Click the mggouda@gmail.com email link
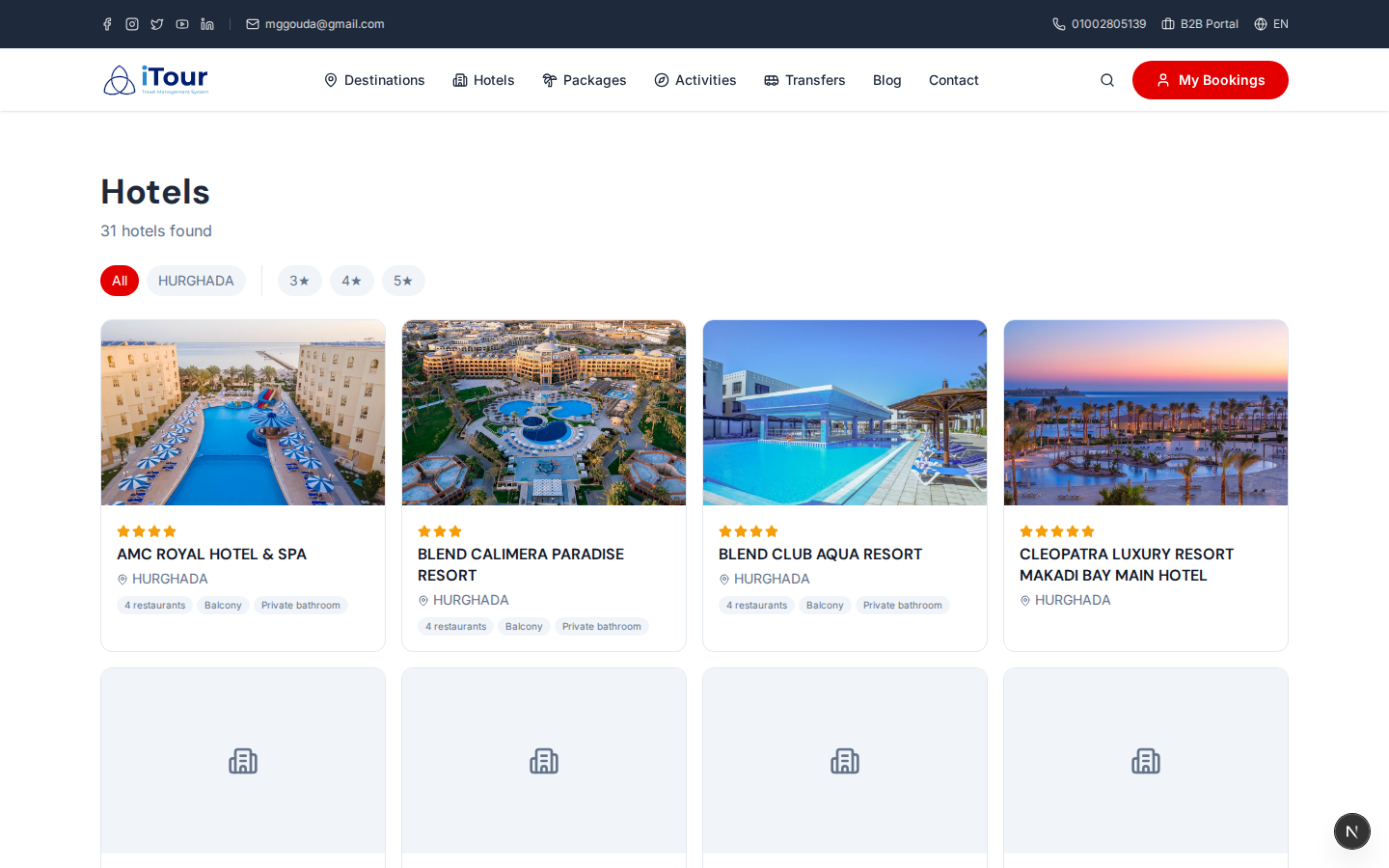This screenshot has width=1389, height=868. (315, 24)
